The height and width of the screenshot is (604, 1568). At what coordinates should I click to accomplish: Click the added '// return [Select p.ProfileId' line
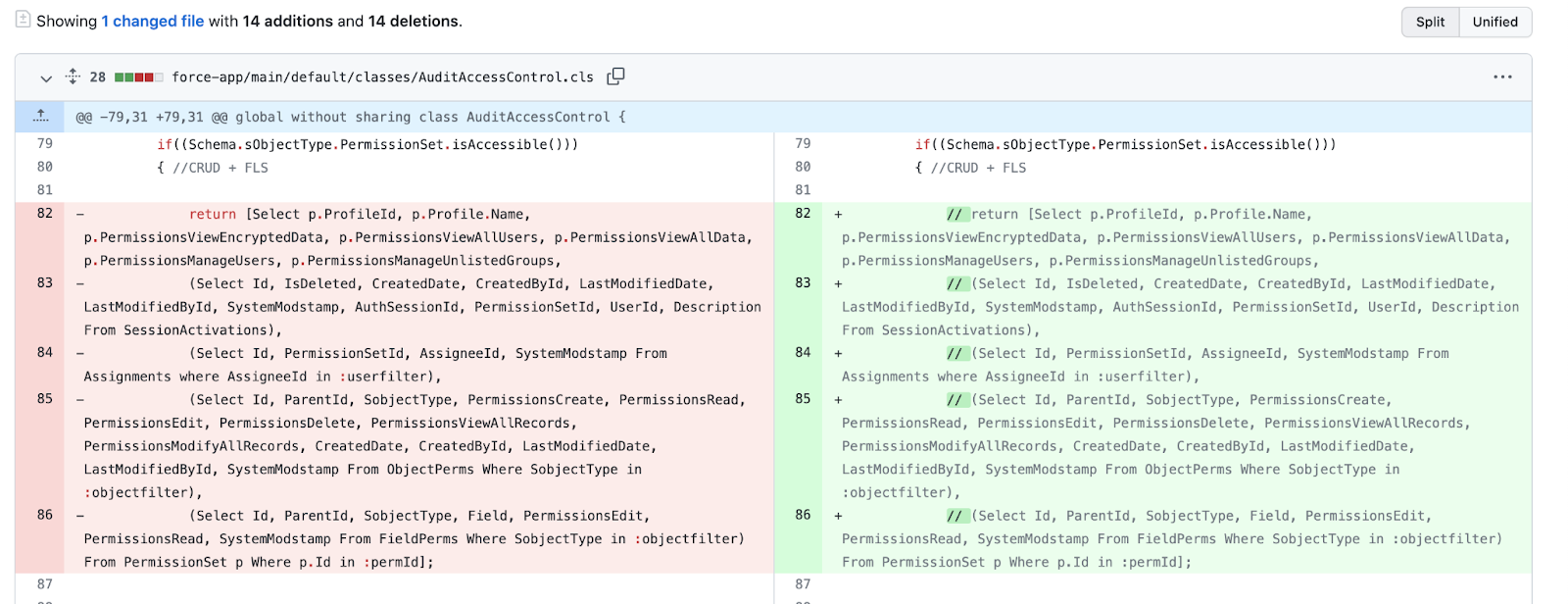point(1177,237)
